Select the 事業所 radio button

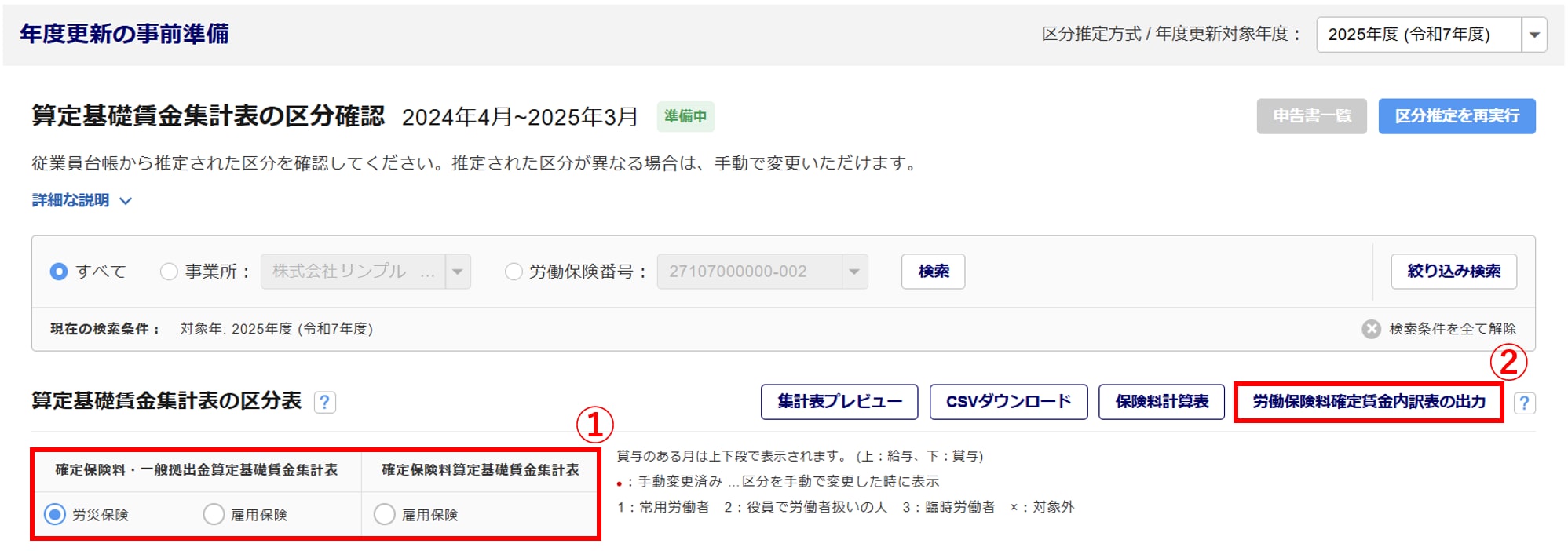(168, 272)
